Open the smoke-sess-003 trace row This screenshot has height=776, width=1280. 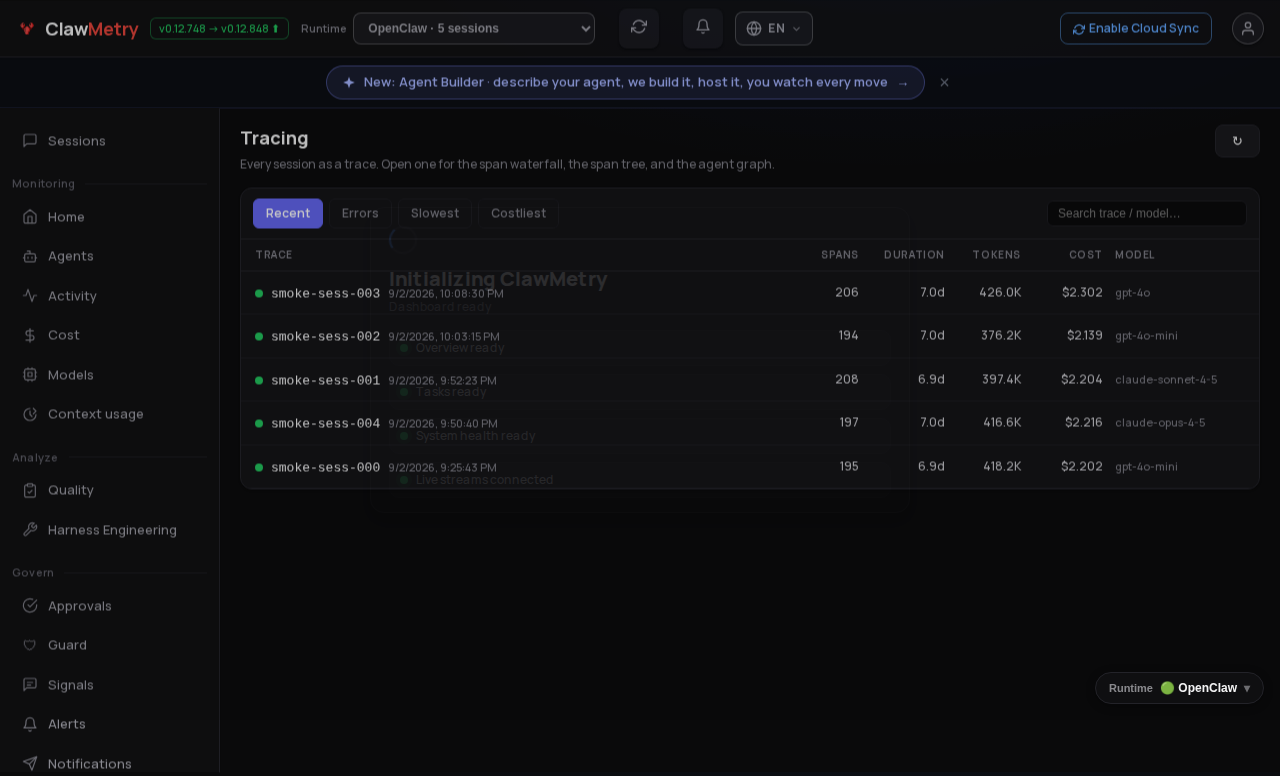[750, 293]
